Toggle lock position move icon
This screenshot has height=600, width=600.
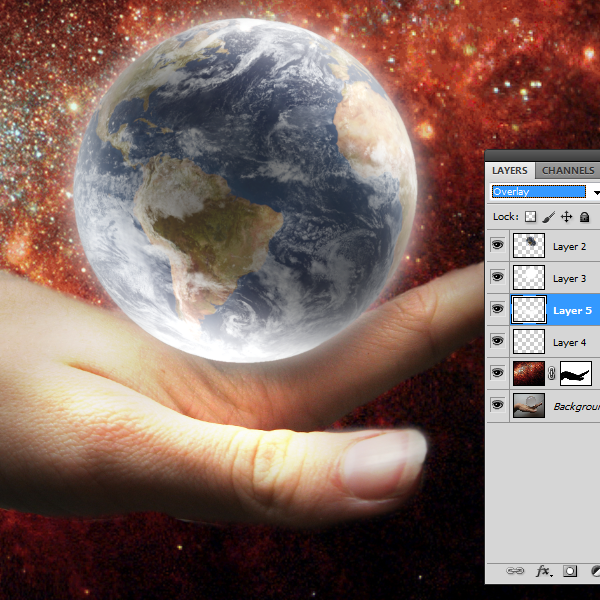566,217
